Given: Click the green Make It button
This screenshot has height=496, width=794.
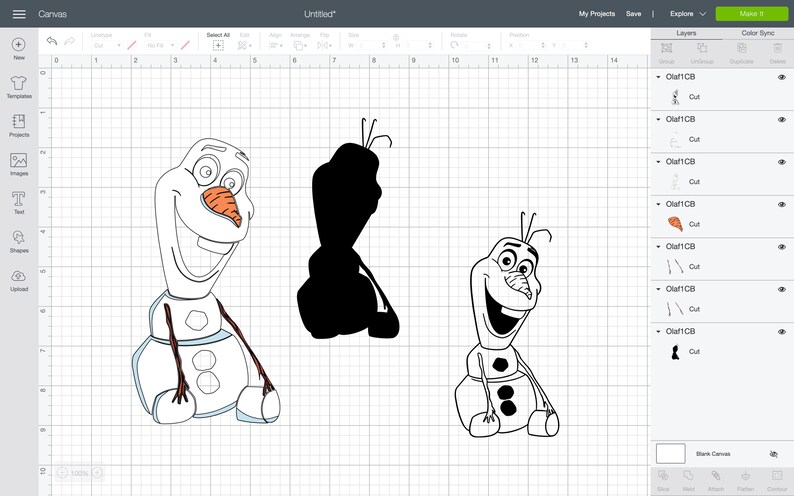Looking at the screenshot, I should point(751,14).
